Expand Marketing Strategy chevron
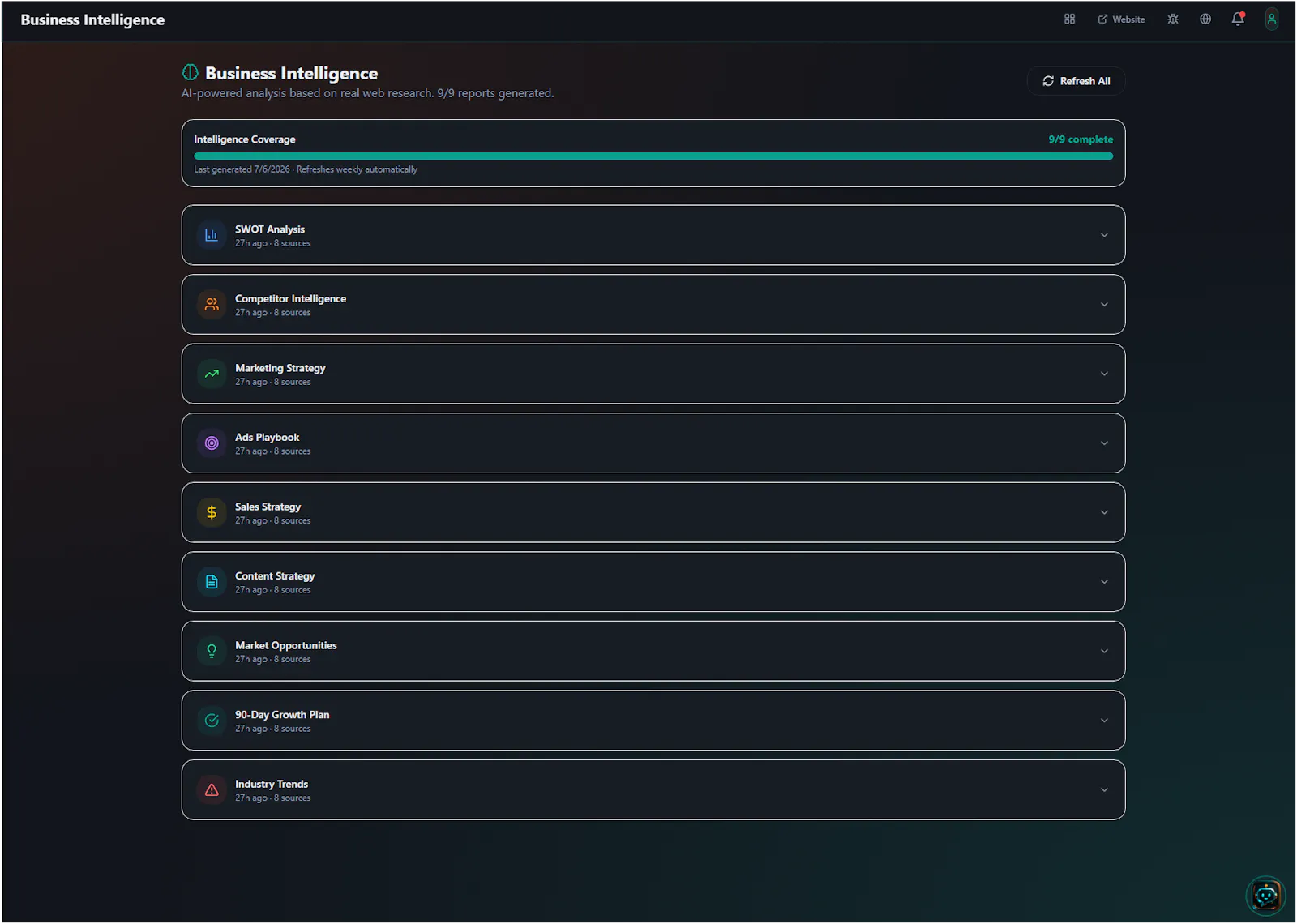This screenshot has width=1297, height=924. [1104, 374]
